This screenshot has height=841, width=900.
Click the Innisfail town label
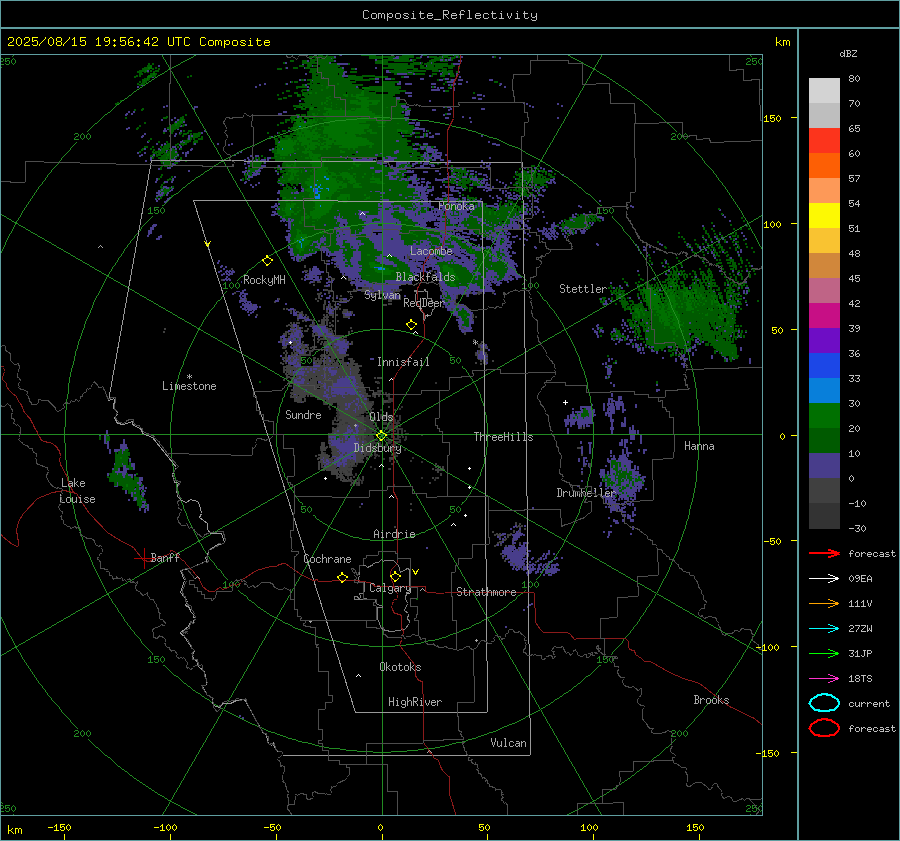pos(403,362)
